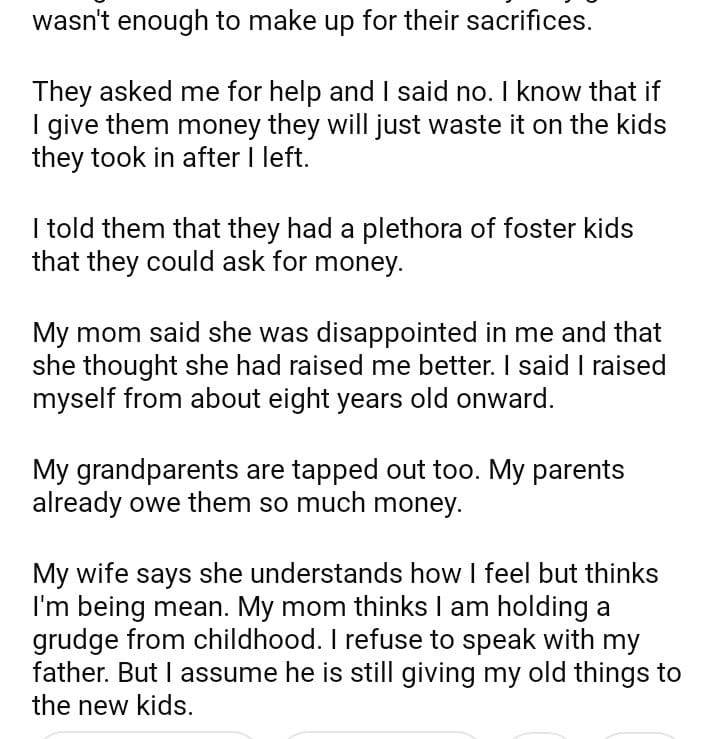Viewport: 720px width, 739px height.
Task: Click the word "father" in the last paragraph
Action: pos(70,672)
